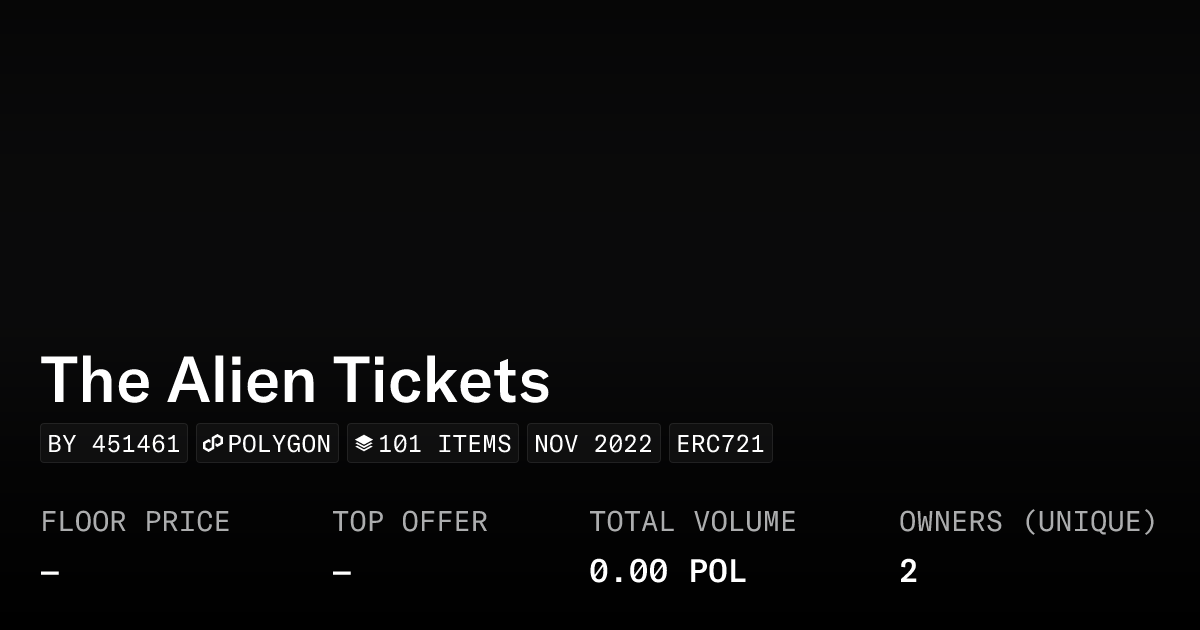This screenshot has height=630, width=1200.
Task: Click the OWNERS (UNIQUE) label
Action: [1027, 522]
